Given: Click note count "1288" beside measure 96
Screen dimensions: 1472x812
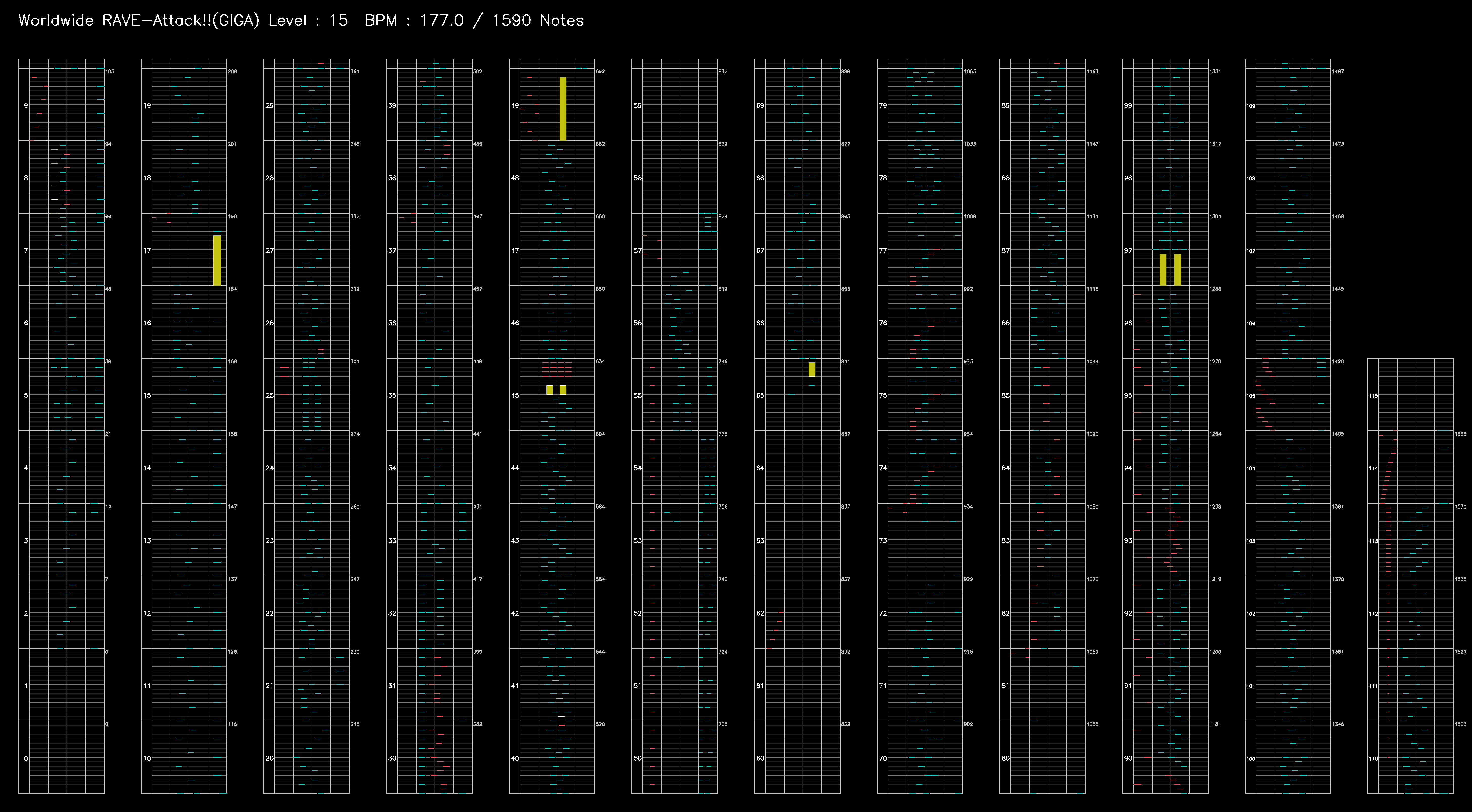Looking at the screenshot, I should pyautogui.click(x=1215, y=289).
